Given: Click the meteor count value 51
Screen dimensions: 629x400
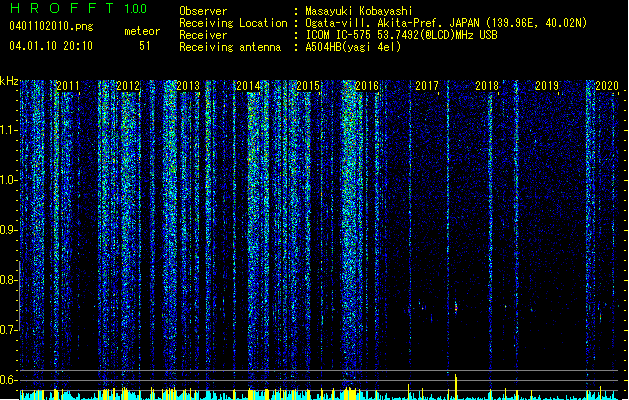Looking at the screenshot, I should tap(145, 46).
